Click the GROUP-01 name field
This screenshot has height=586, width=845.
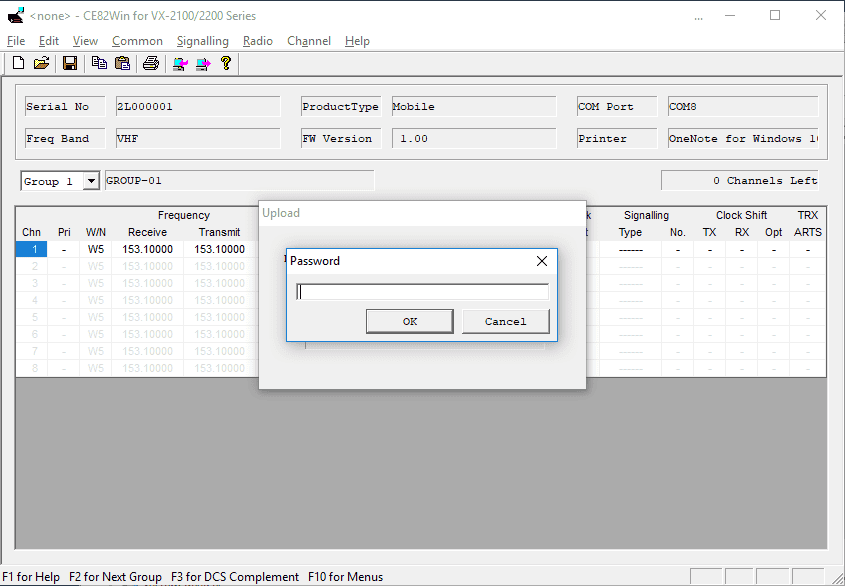point(237,181)
